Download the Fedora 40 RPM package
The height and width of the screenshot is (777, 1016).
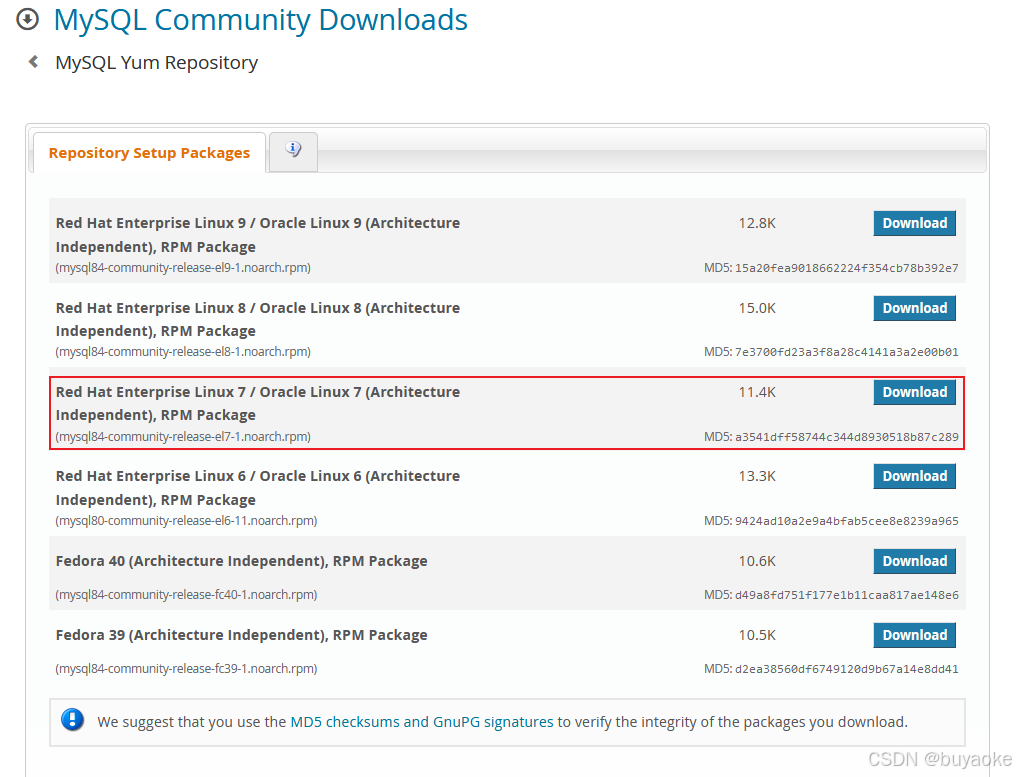point(913,561)
